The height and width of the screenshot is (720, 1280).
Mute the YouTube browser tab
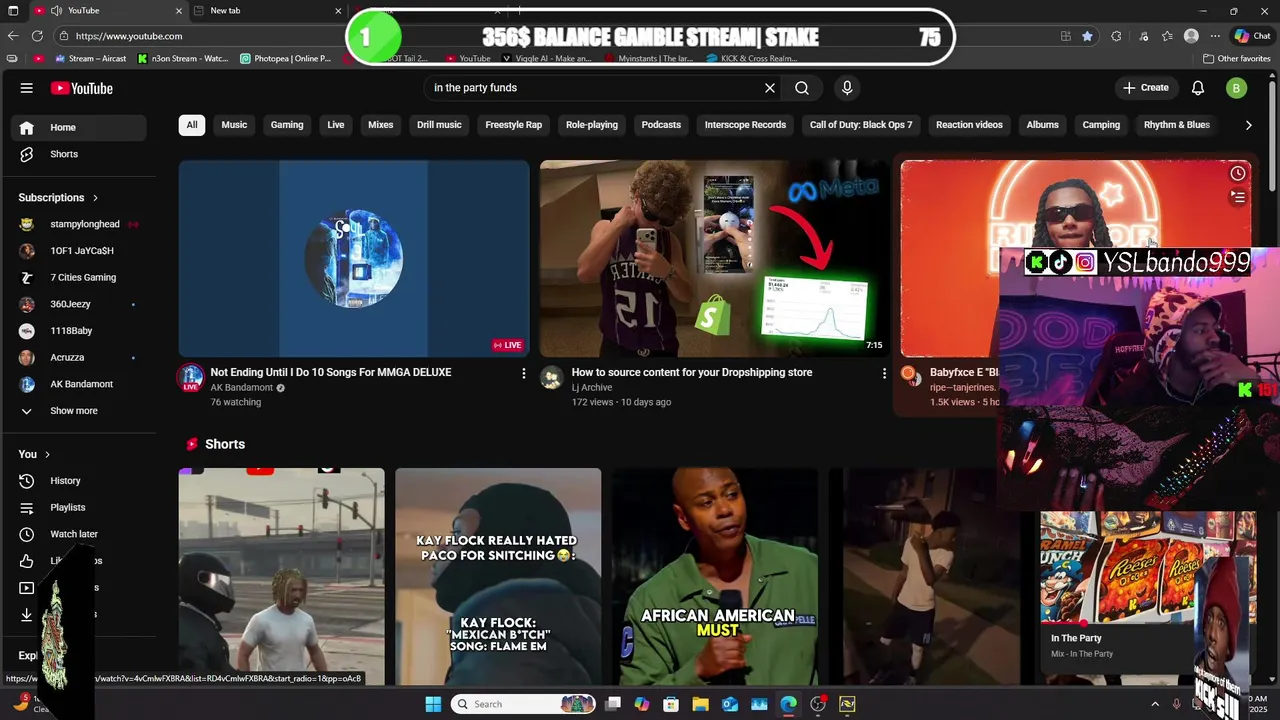point(57,11)
